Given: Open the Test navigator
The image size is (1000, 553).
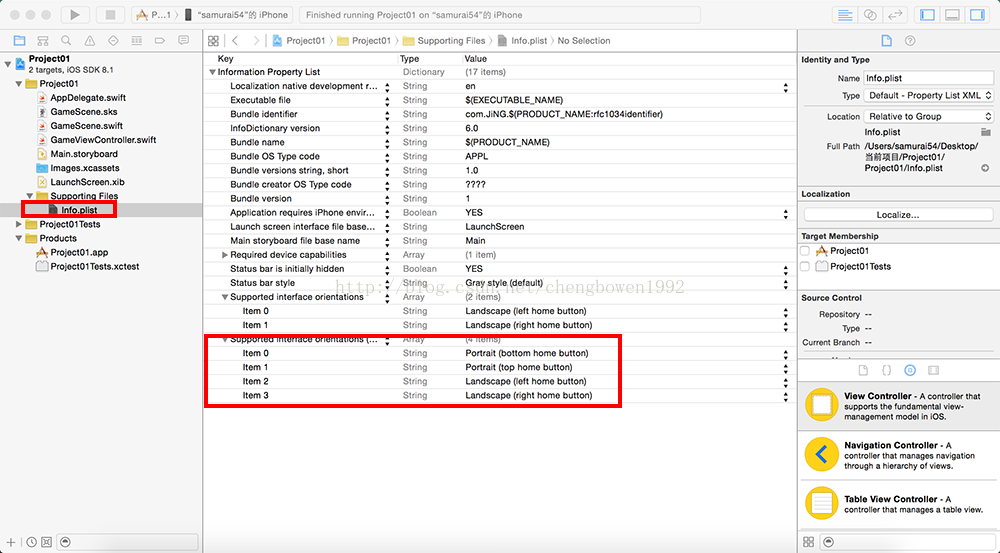Looking at the screenshot, I should click(113, 41).
